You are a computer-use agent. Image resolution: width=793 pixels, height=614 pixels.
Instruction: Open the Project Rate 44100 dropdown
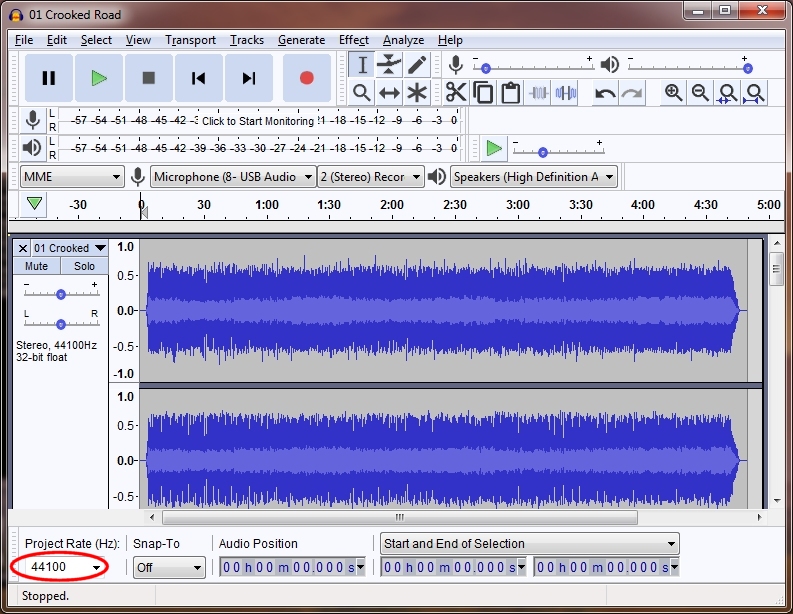pos(96,567)
